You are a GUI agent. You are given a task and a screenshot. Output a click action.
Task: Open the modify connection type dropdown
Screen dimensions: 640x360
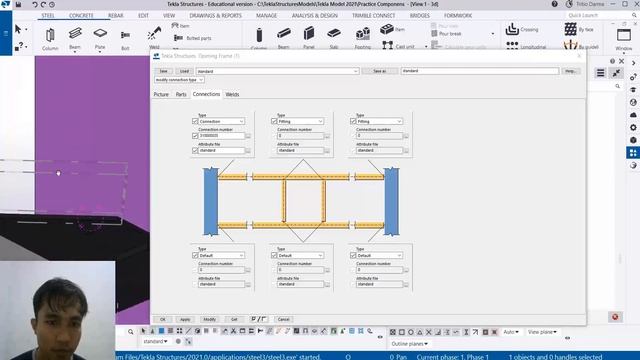click(179, 80)
